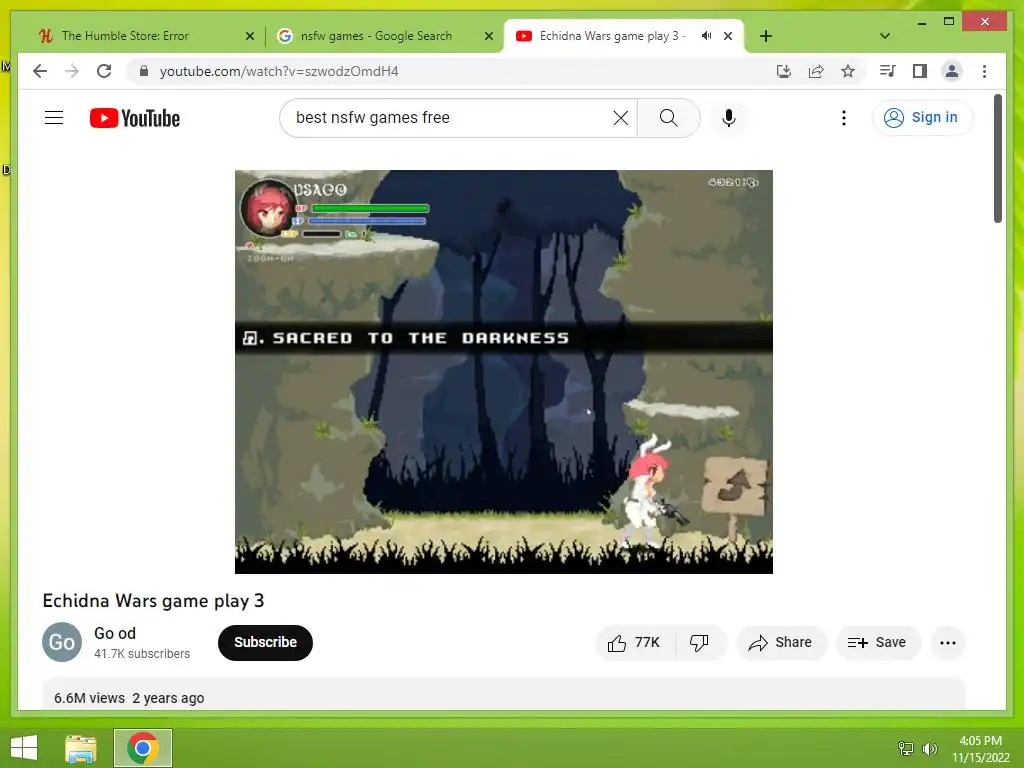Open volume icon in system tray

point(930,748)
